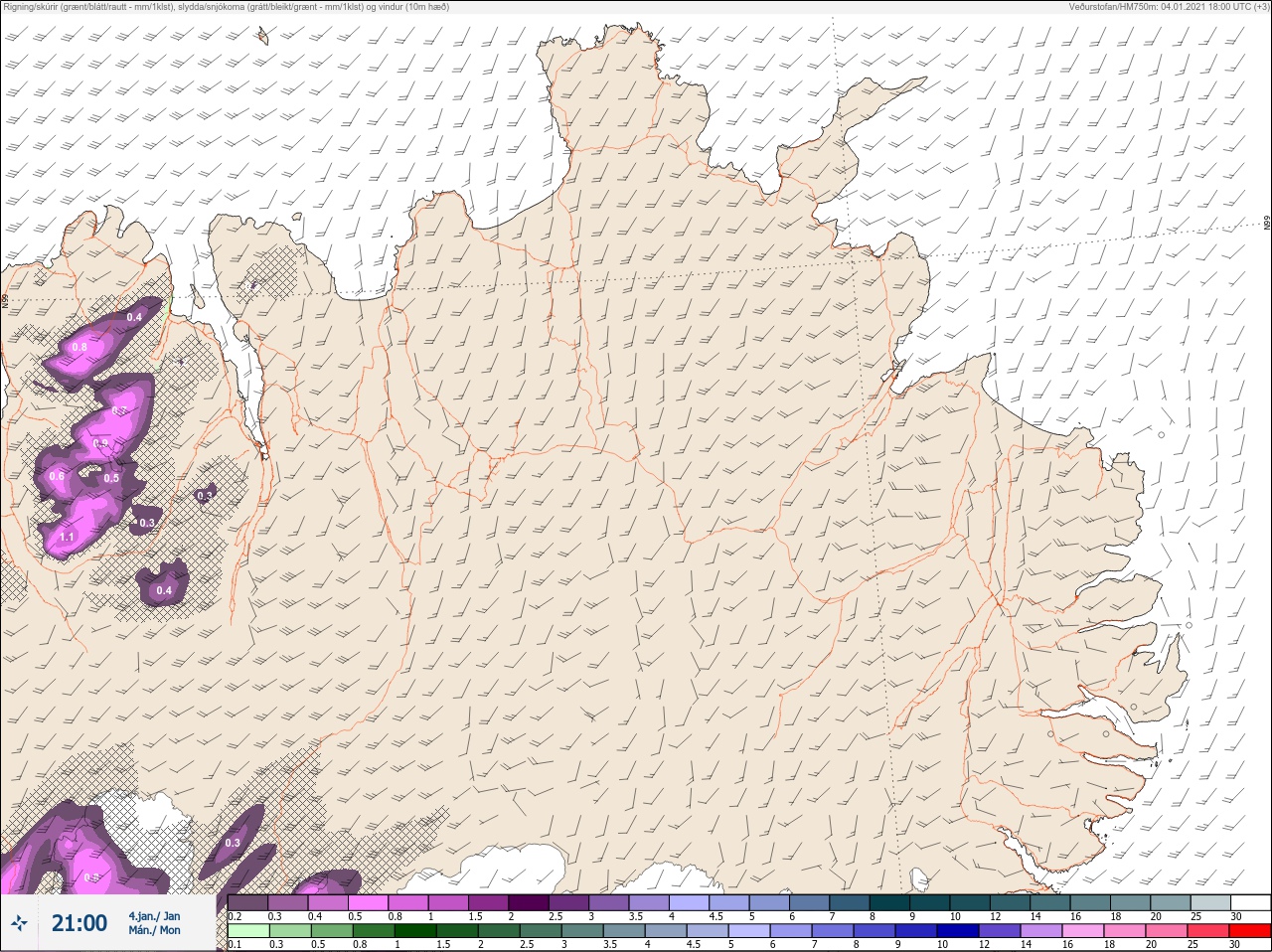The width and height of the screenshot is (1272, 952).
Task: Pick the red rain swatch after 30
Action: coord(1249,931)
